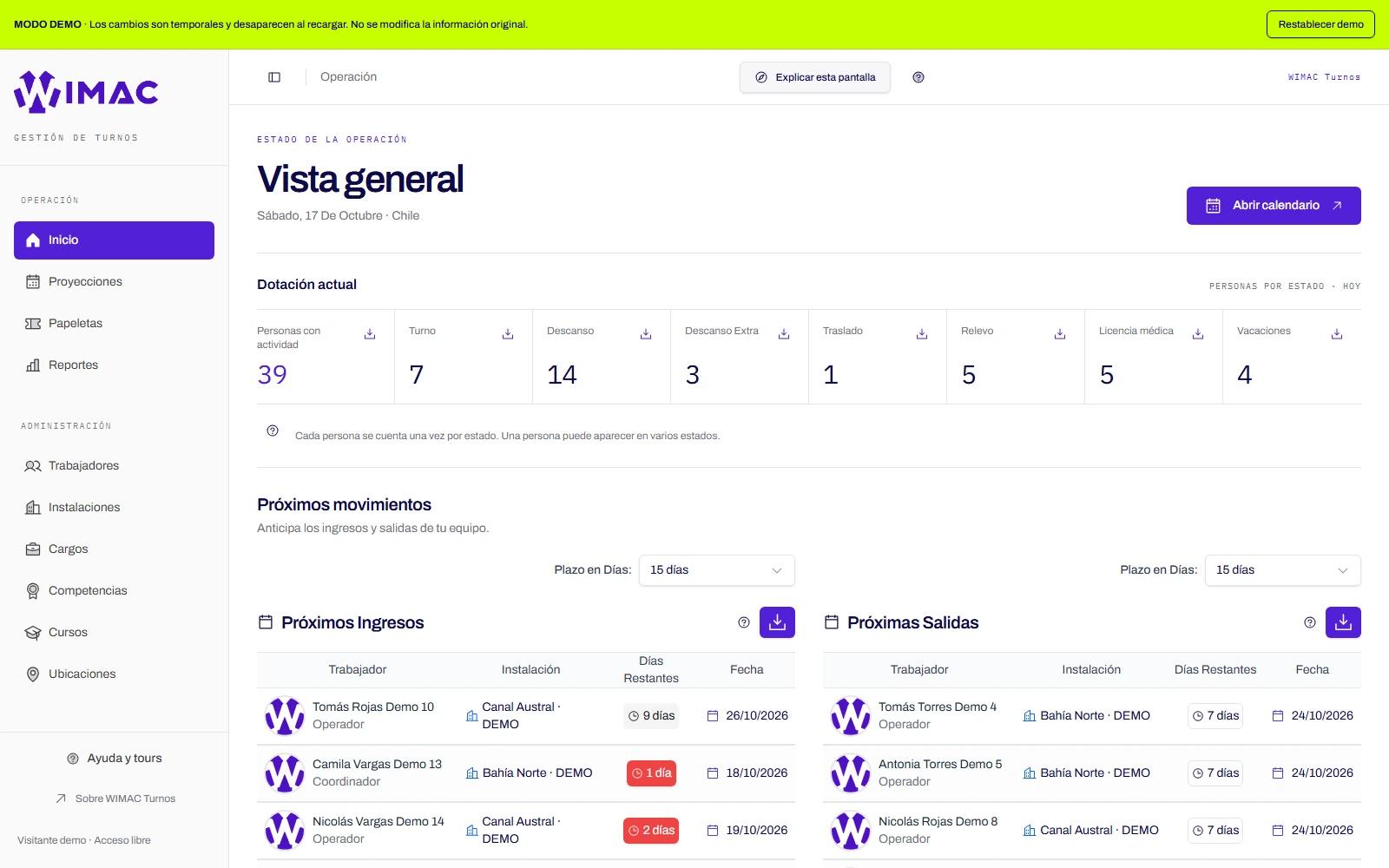Open Plazo en Días dropdown for Ingresos
Viewport: 1389px width, 868px height.
tap(717, 570)
